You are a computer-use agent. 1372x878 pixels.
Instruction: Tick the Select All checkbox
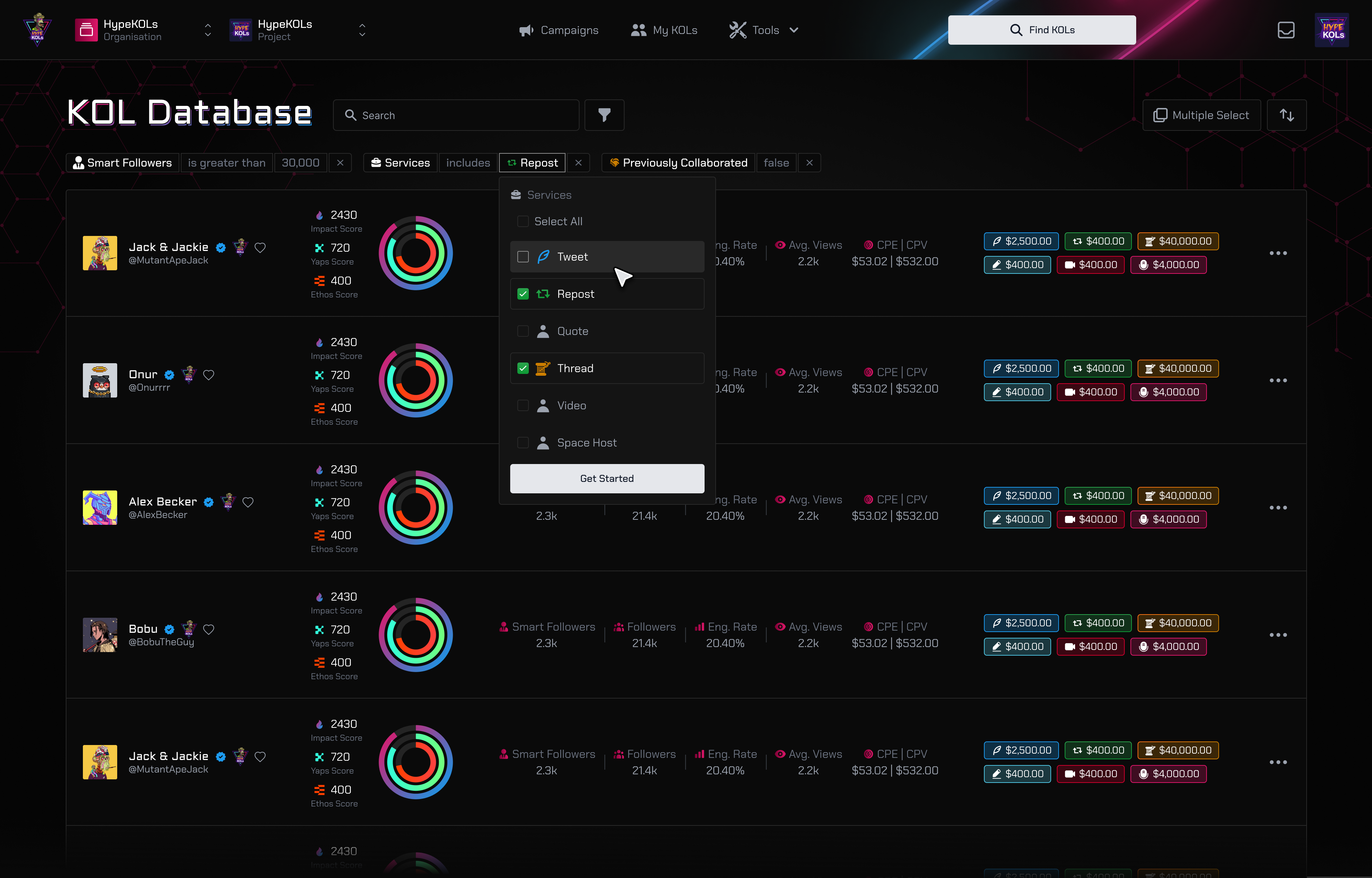tap(522, 221)
